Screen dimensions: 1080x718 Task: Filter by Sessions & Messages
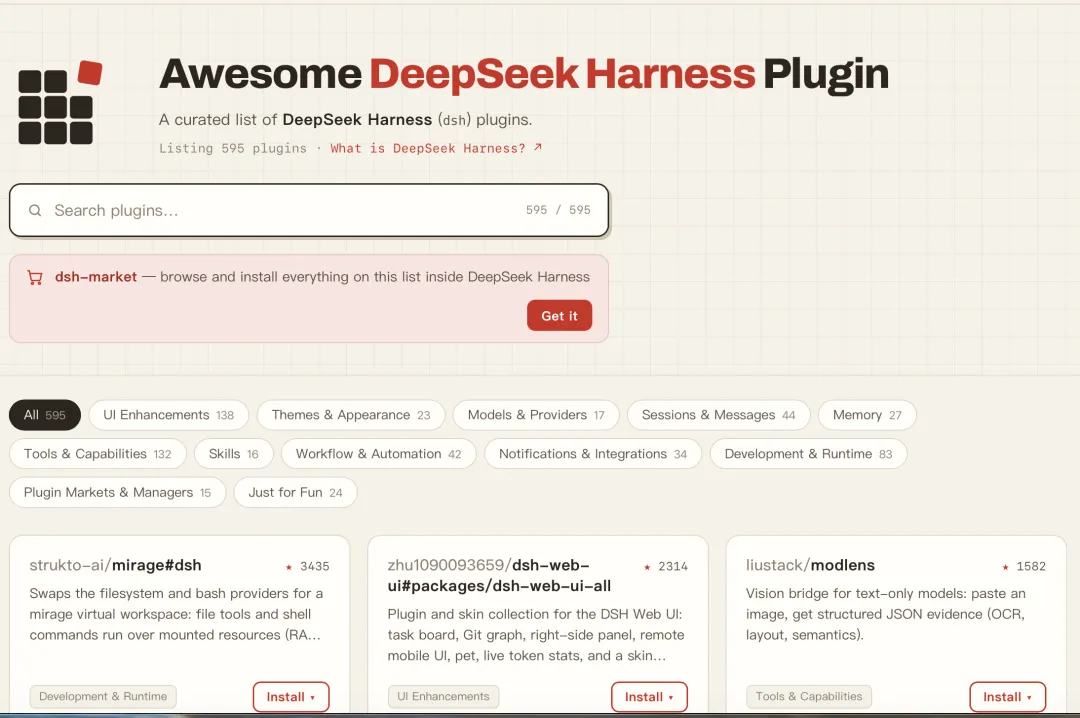[718, 415]
